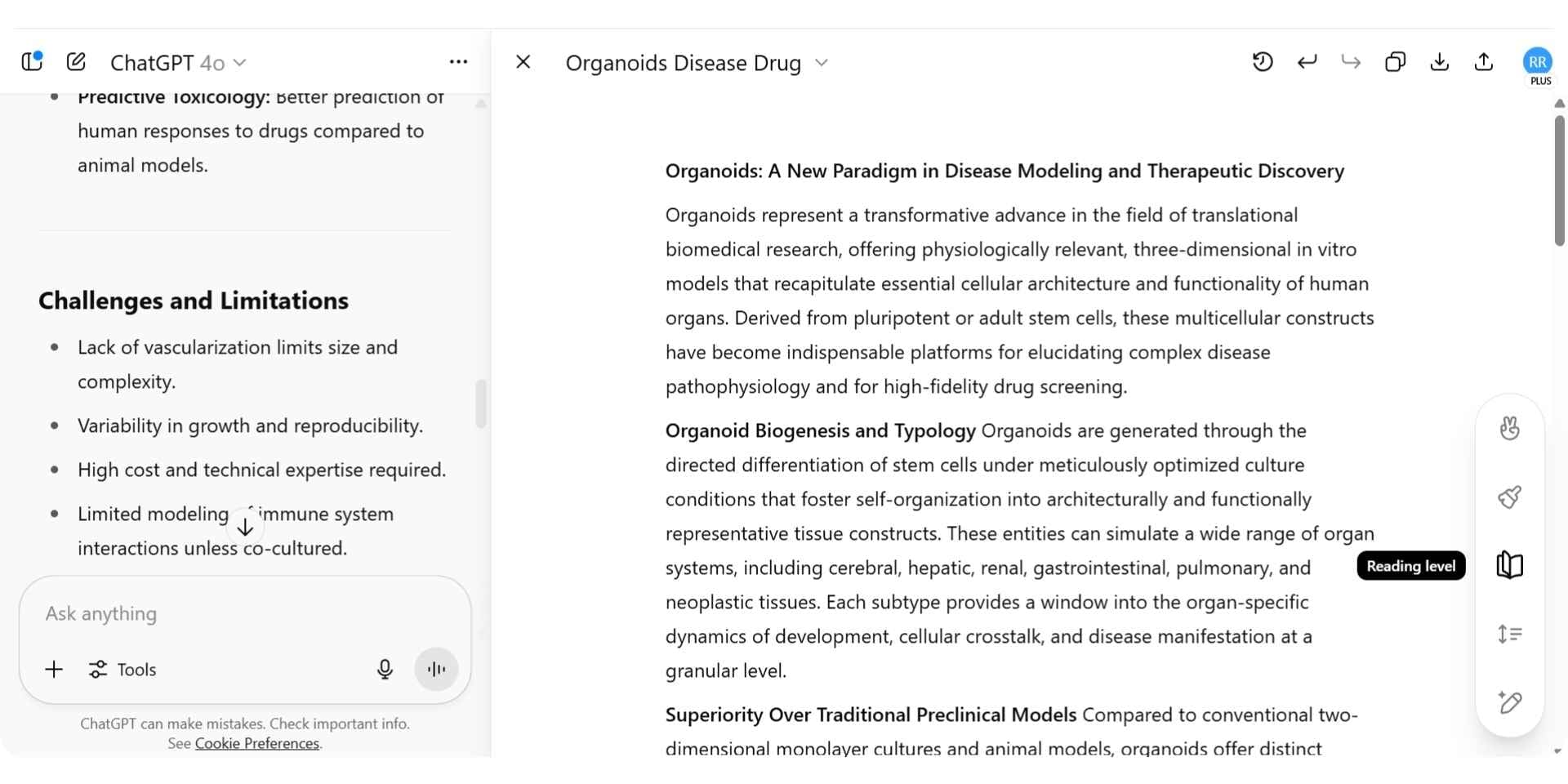
Task: Open the RR profile avatar menu
Action: (1538, 62)
